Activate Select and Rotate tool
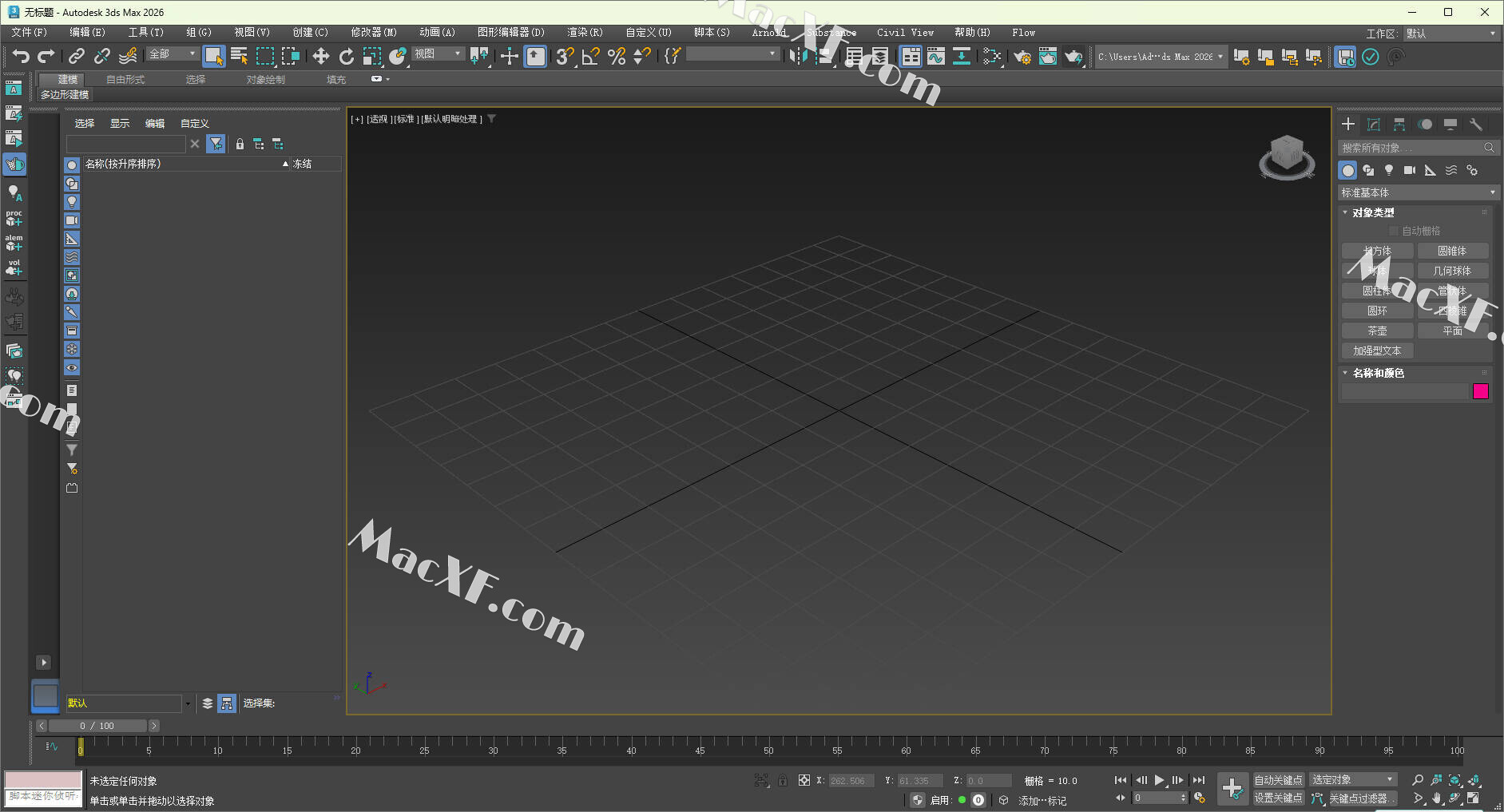Image resolution: width=1504 pixels, height=812 pixels. tap(346, 56)
